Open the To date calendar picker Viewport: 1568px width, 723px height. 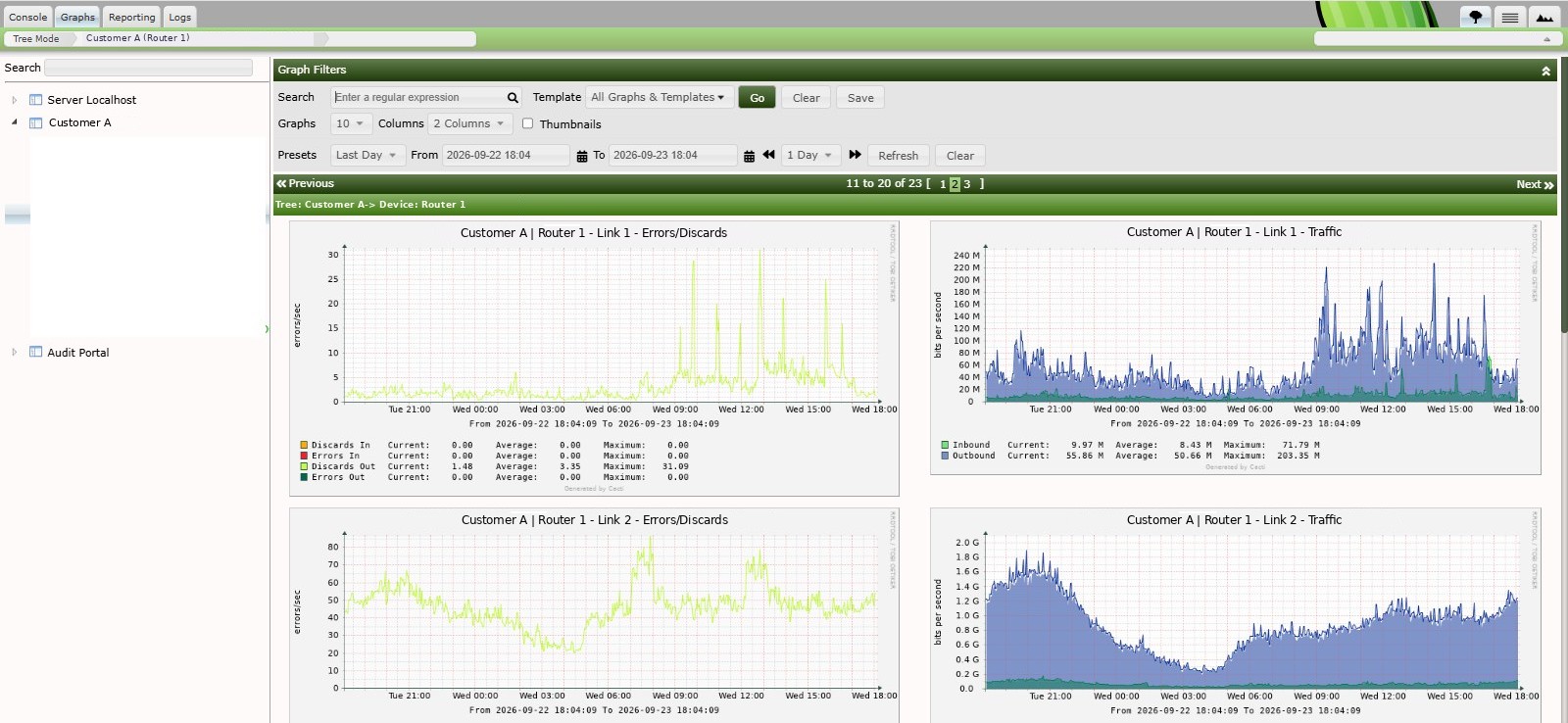[x=749, y=156]
